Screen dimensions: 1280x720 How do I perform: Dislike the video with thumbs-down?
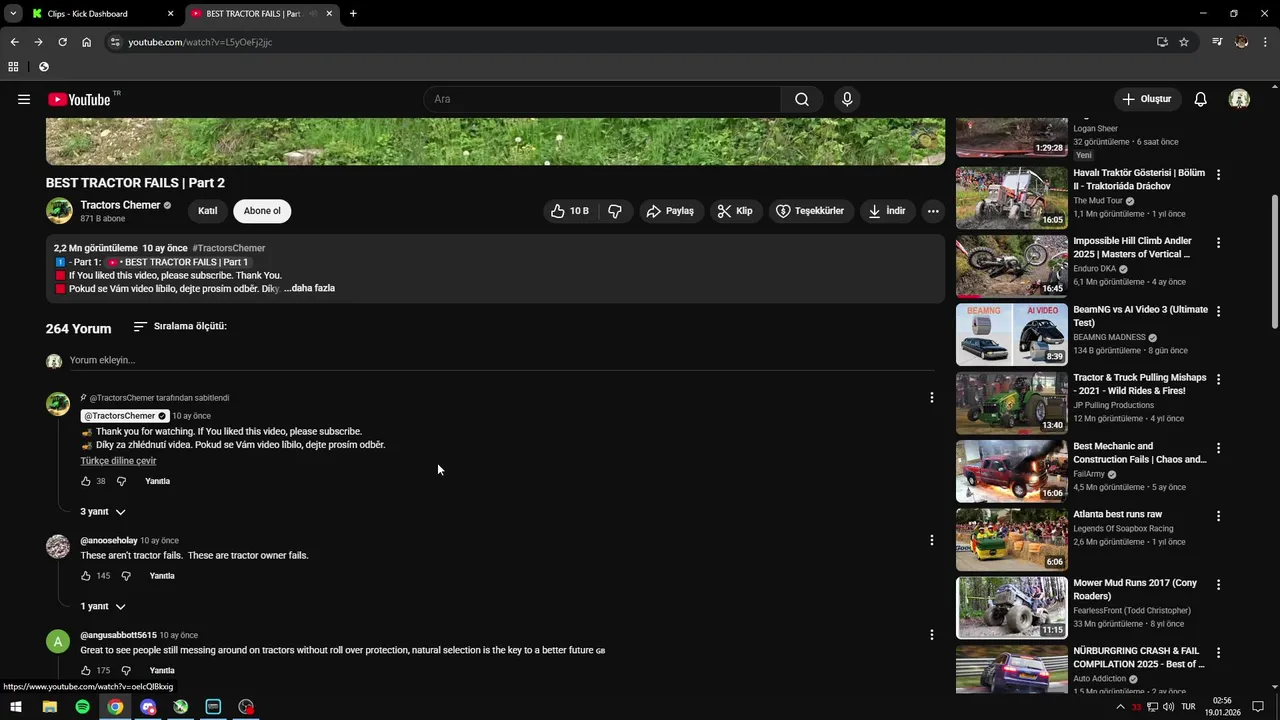[x=615, y=211]
